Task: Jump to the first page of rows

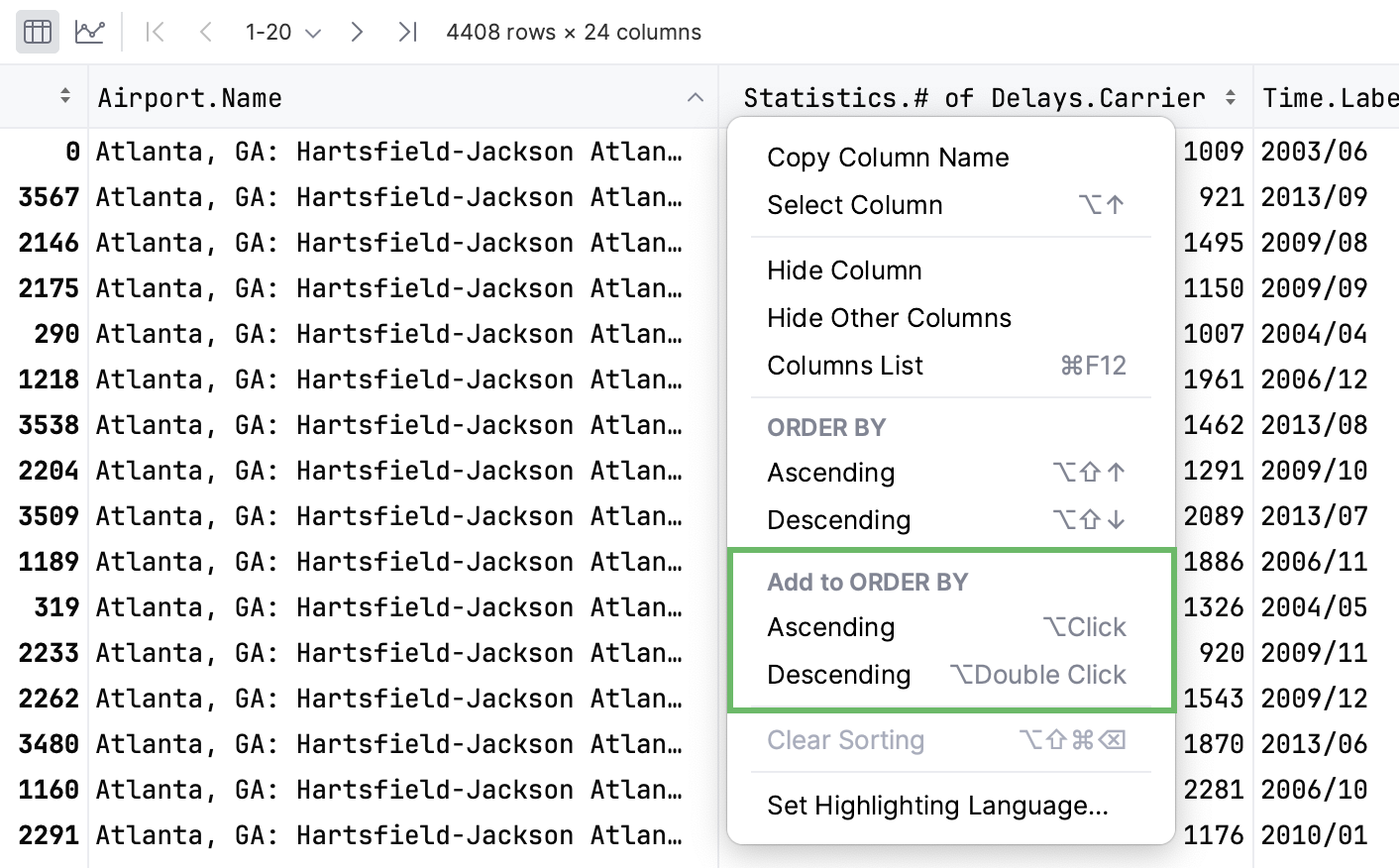Action: point(155,32)
